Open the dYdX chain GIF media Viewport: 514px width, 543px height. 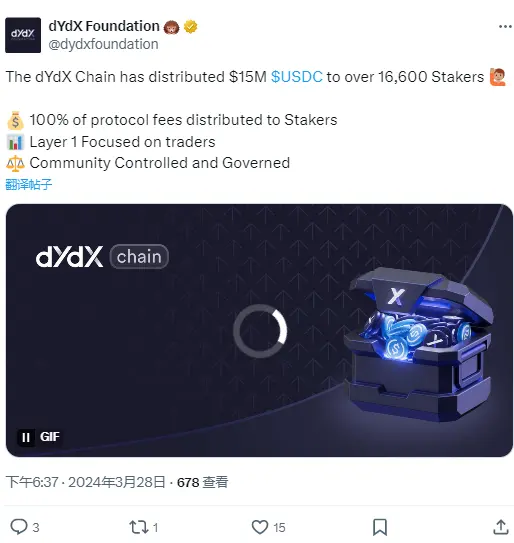259,330
